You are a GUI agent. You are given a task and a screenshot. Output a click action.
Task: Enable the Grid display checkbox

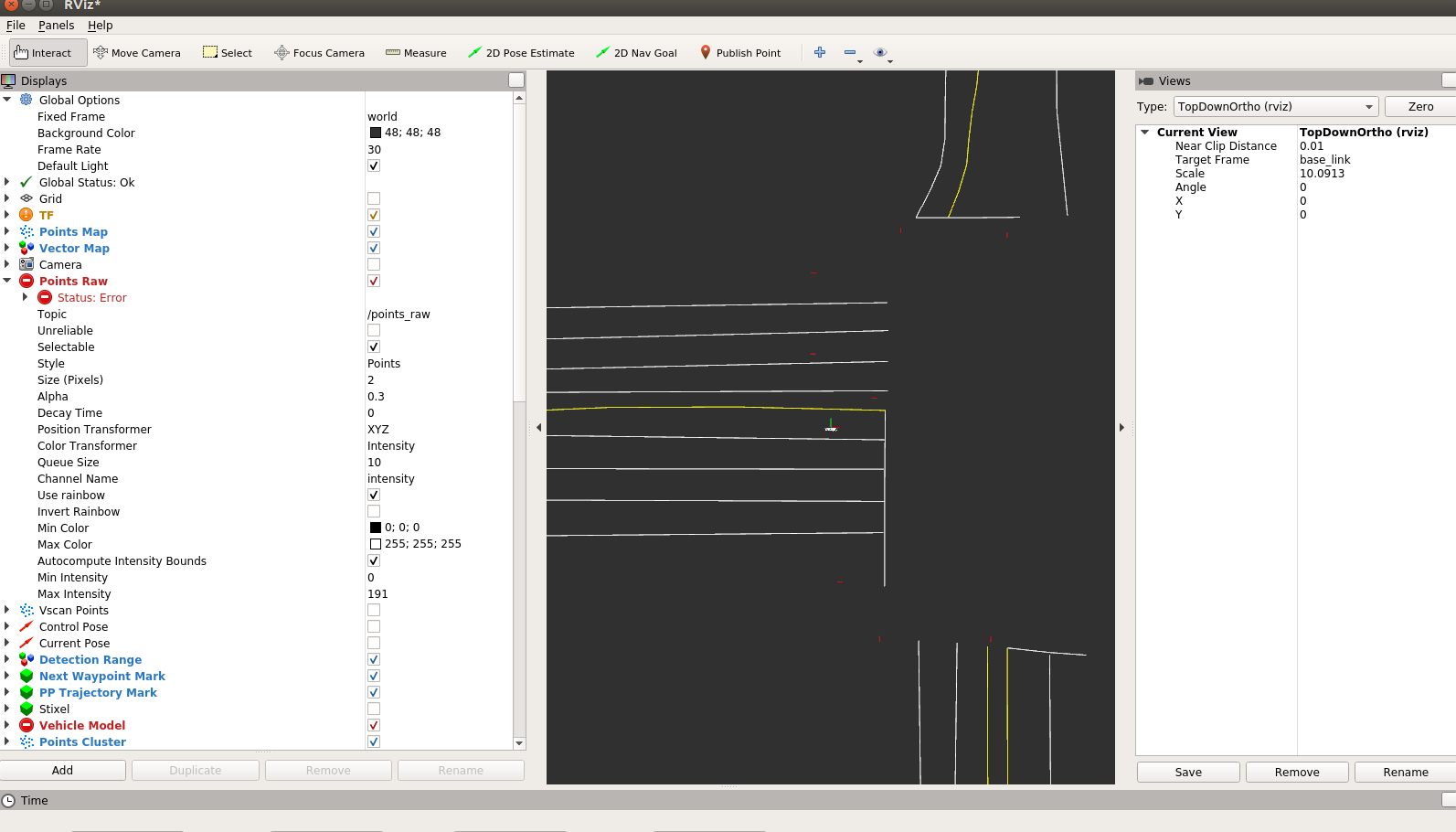pos(374,198)
